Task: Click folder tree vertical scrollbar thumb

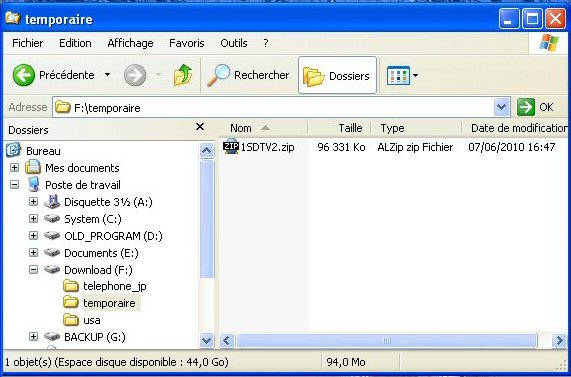Action: [206, 219]
